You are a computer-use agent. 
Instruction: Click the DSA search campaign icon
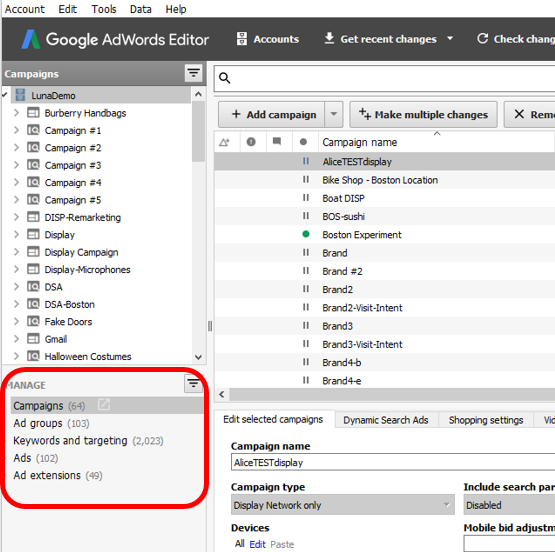[33, 286]
